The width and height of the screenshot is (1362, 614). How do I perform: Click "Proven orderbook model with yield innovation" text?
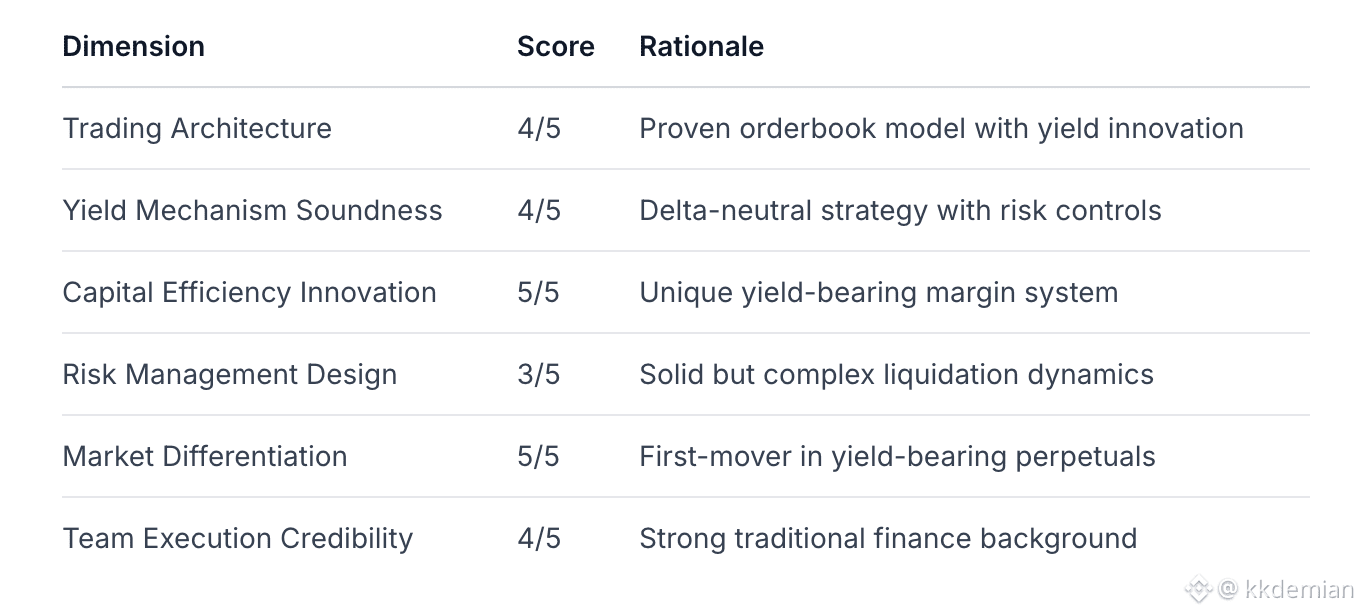point(941,128)
